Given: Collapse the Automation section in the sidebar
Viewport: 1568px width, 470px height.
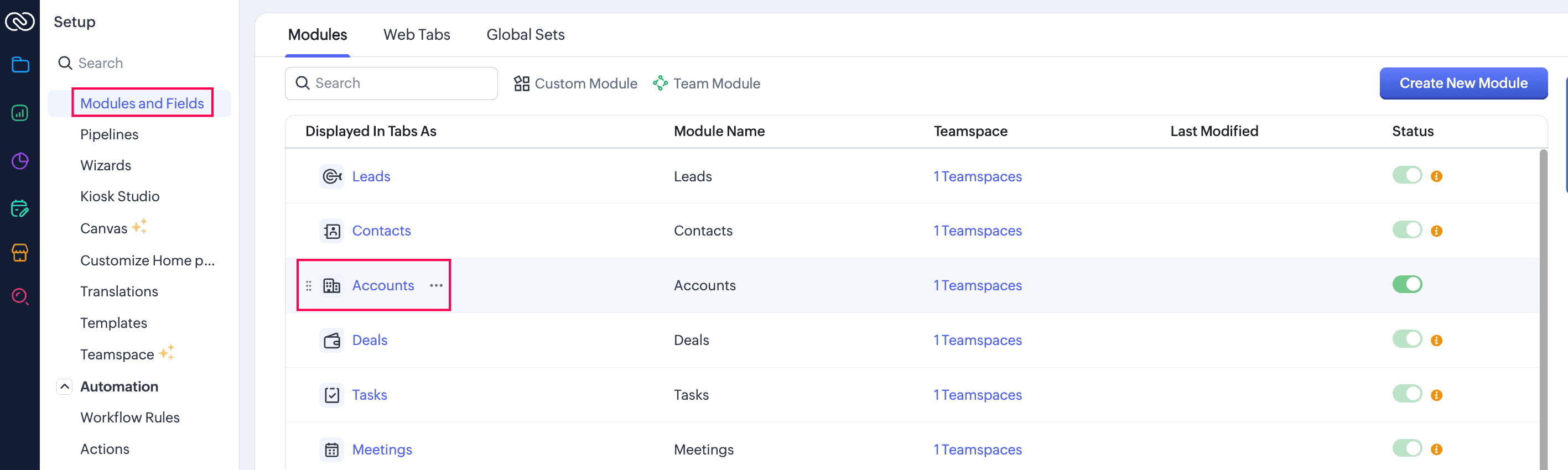Looking at the screenshot, I should (64, 386).
